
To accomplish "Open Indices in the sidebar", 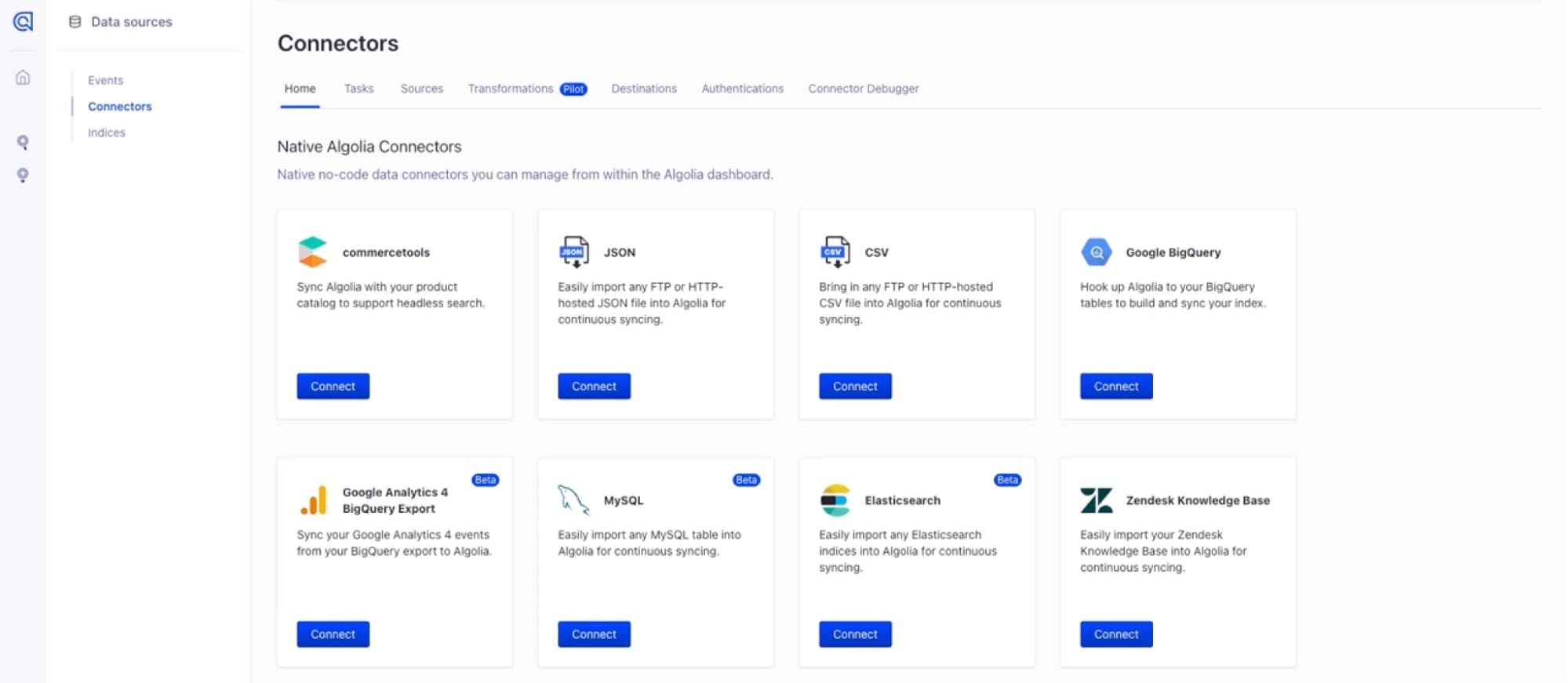I will [x=107, y=133].
